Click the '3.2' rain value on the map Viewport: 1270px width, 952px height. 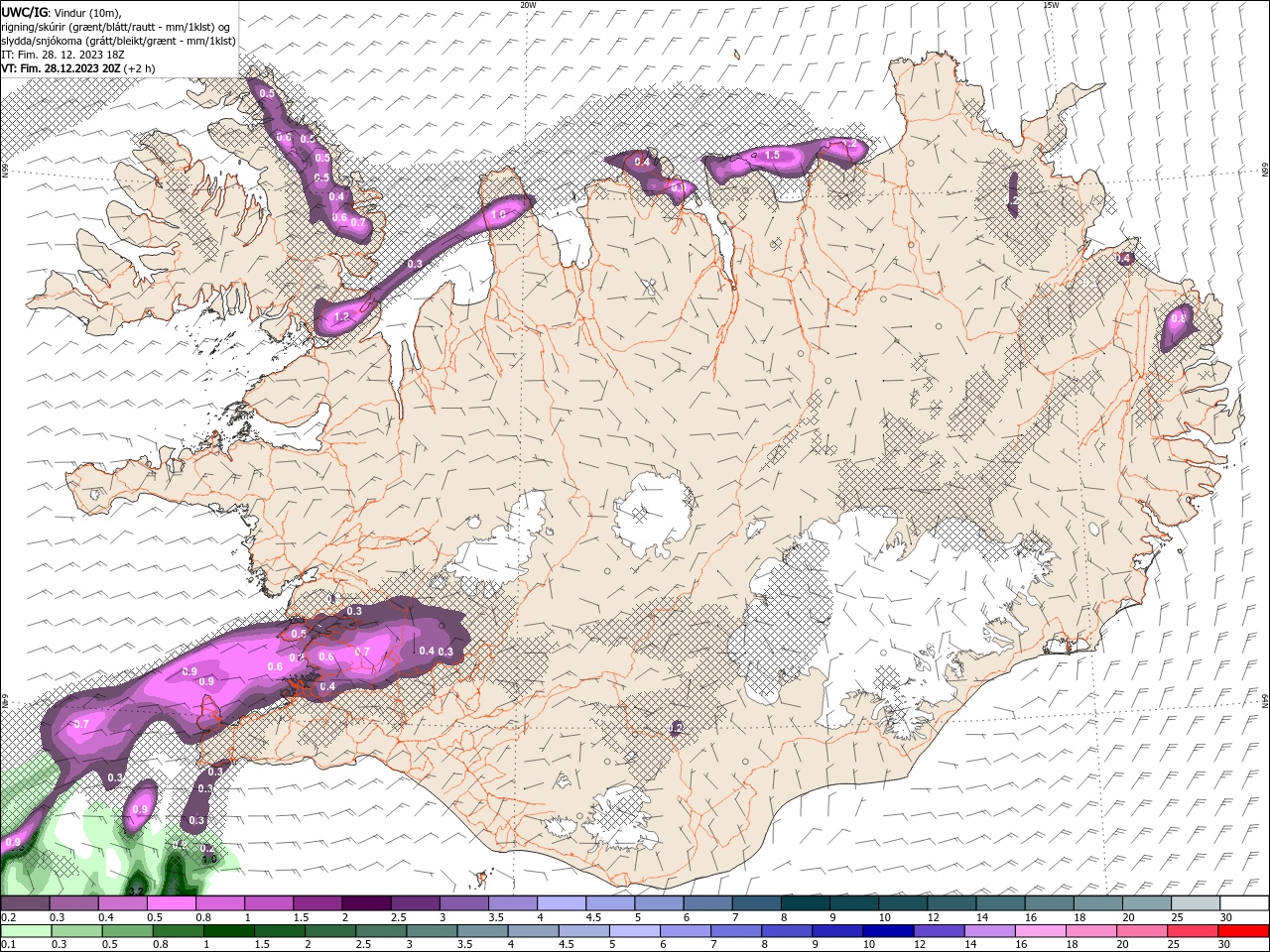[x=138, y=891]
